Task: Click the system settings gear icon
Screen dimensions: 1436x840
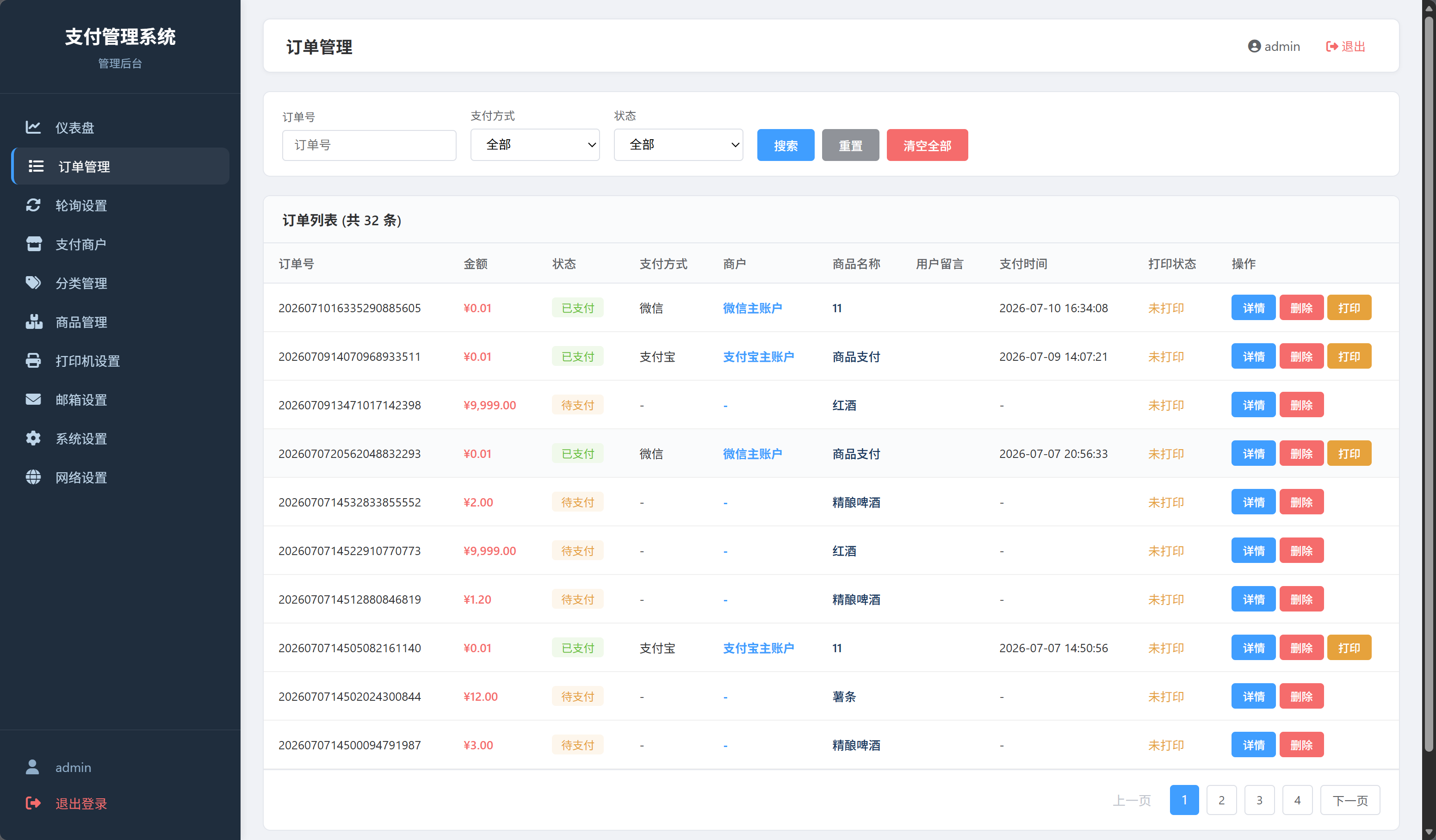Action: click(x=33, y=438)
